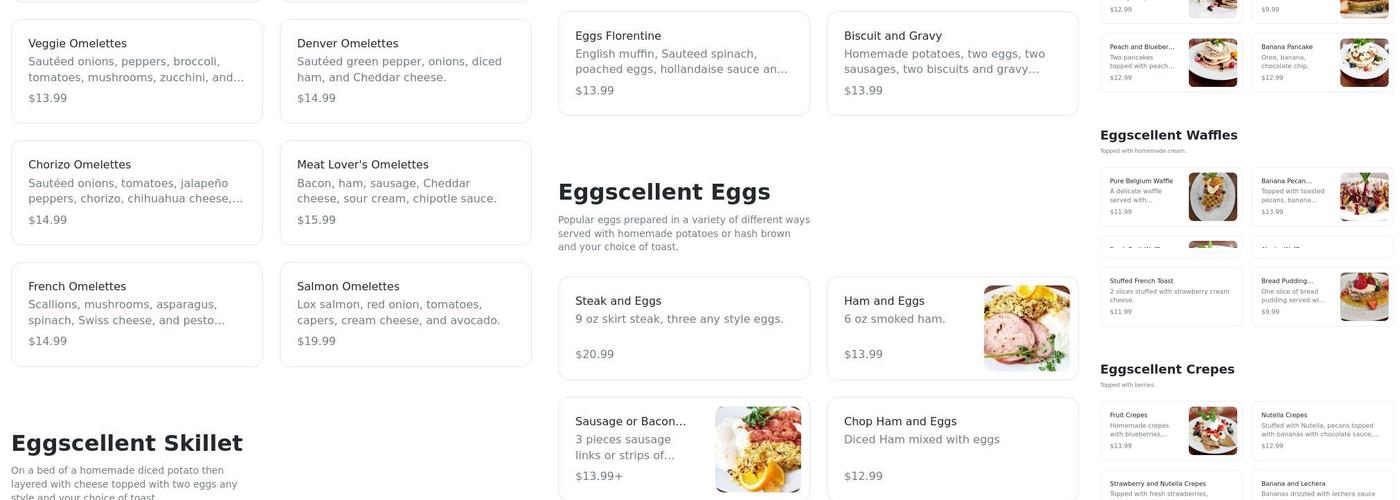Screen dimensions: 1400x500
Task: Select the Pure Belgium Waffle photo
Action: coord(1212,197)
